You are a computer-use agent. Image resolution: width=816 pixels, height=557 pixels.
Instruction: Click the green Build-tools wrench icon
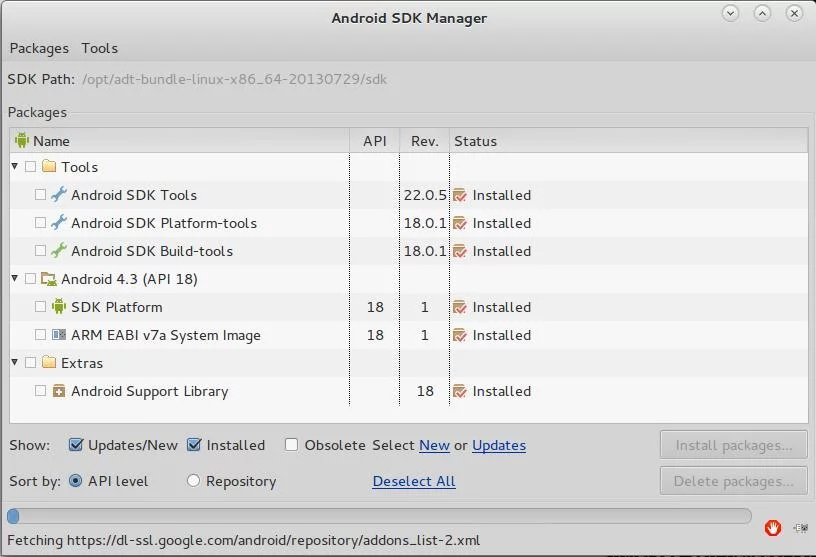pyautogui.click(x=59, y=251)
